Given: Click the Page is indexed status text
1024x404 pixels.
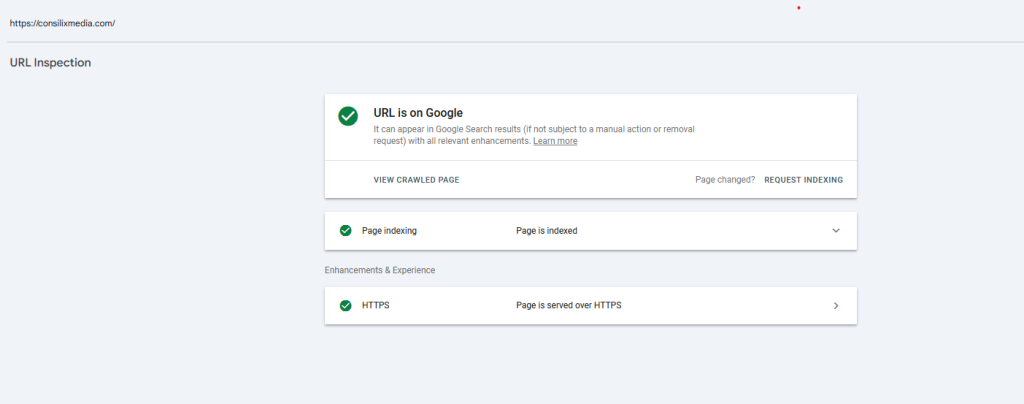Looking at the screenshot, I should point(546,230).
